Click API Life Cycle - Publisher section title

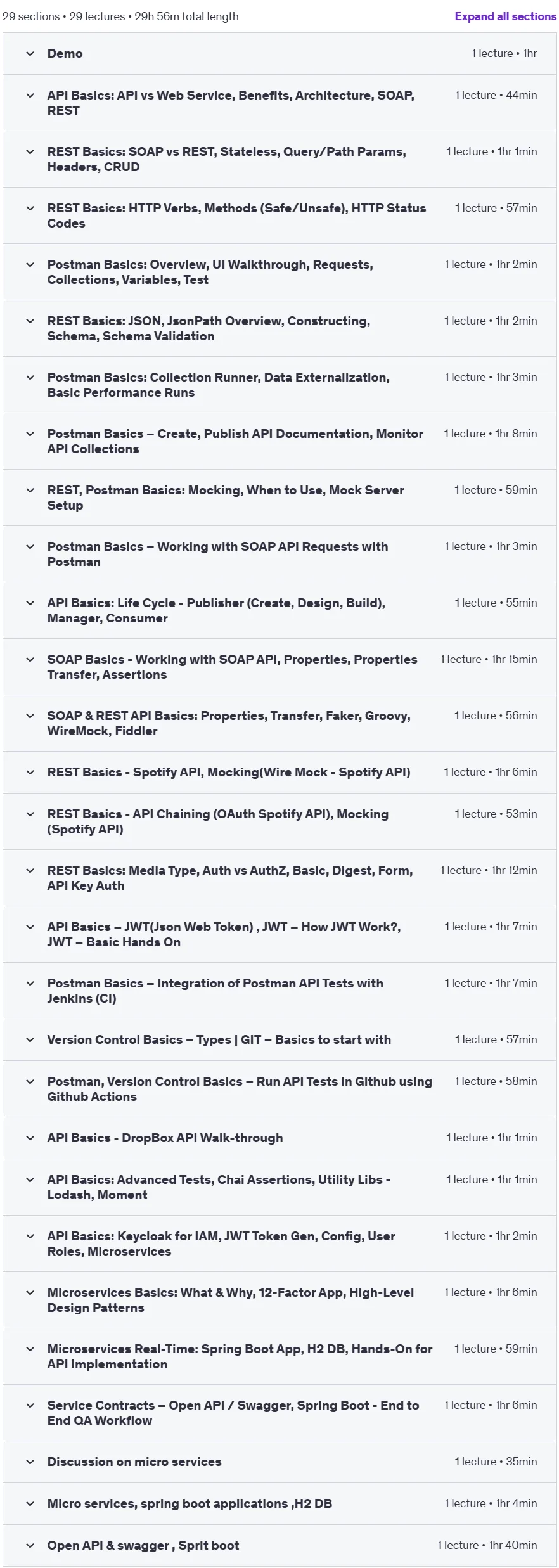[x=216, y=610]
